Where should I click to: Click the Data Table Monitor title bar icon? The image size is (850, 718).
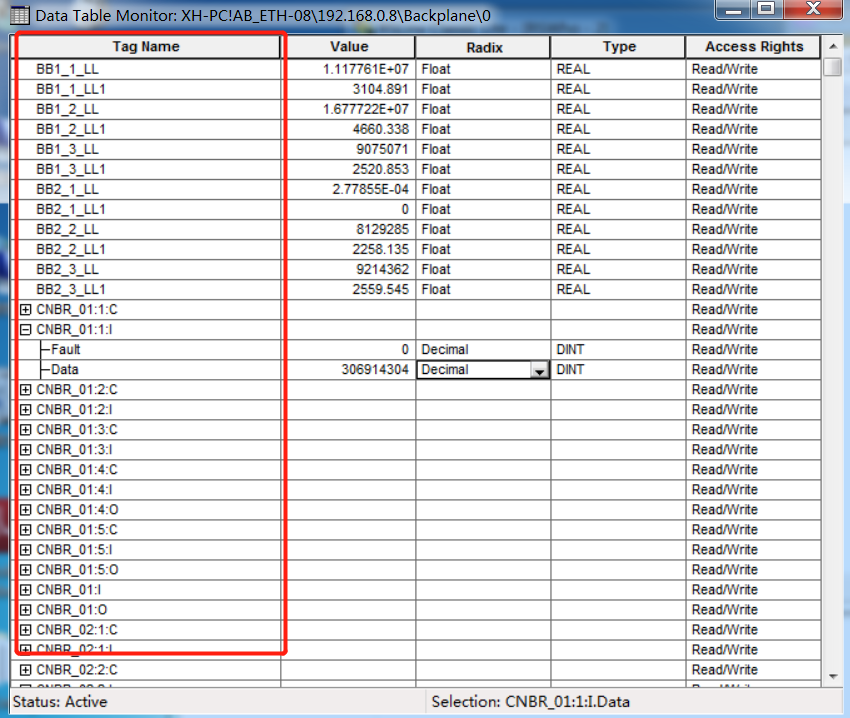pos(19,16)
